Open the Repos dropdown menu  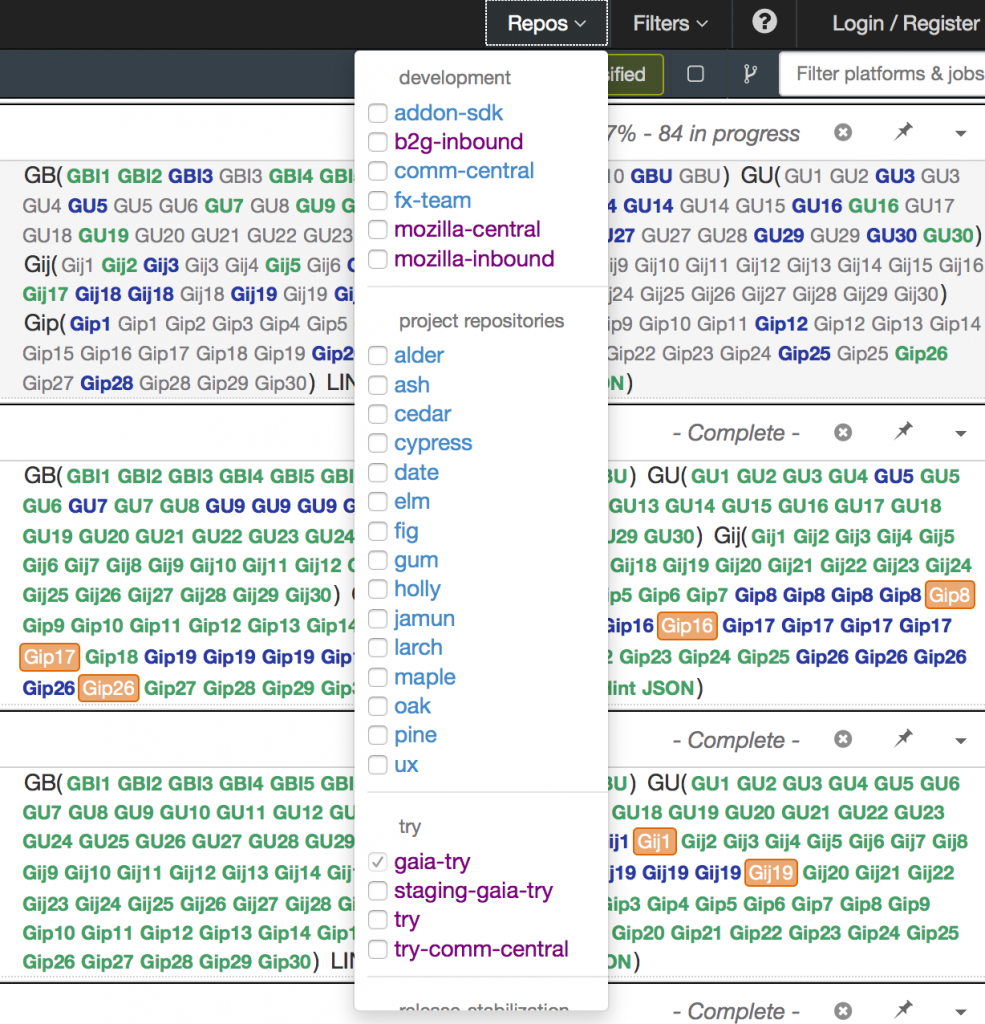click(547, 24)
